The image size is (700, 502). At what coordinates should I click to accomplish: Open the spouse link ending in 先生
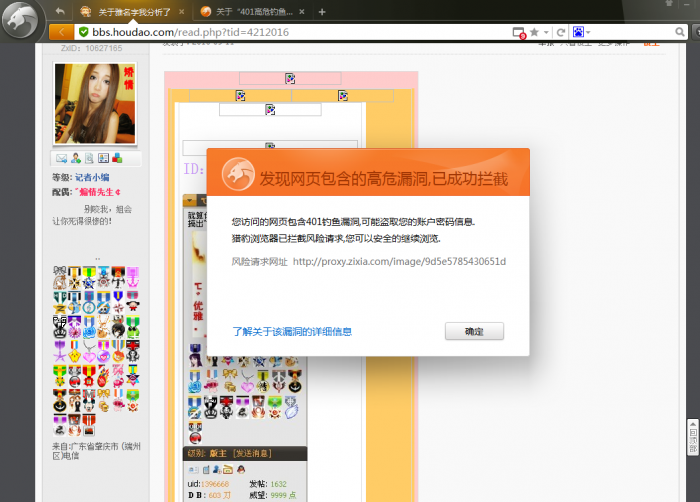click(x=97, y=192)
